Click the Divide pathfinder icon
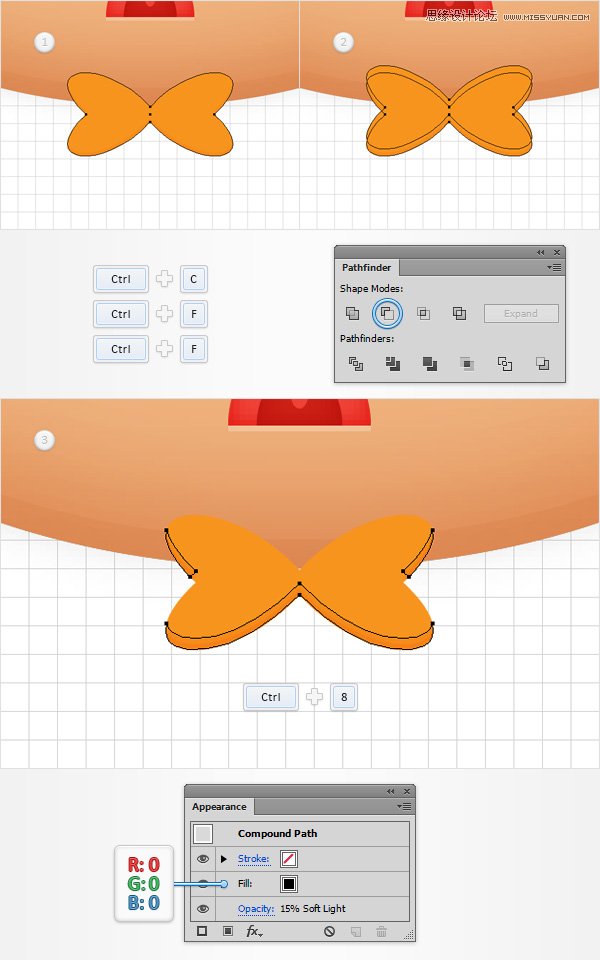The width and height of the screenshot is (600, 960). [x=356, y=364]
